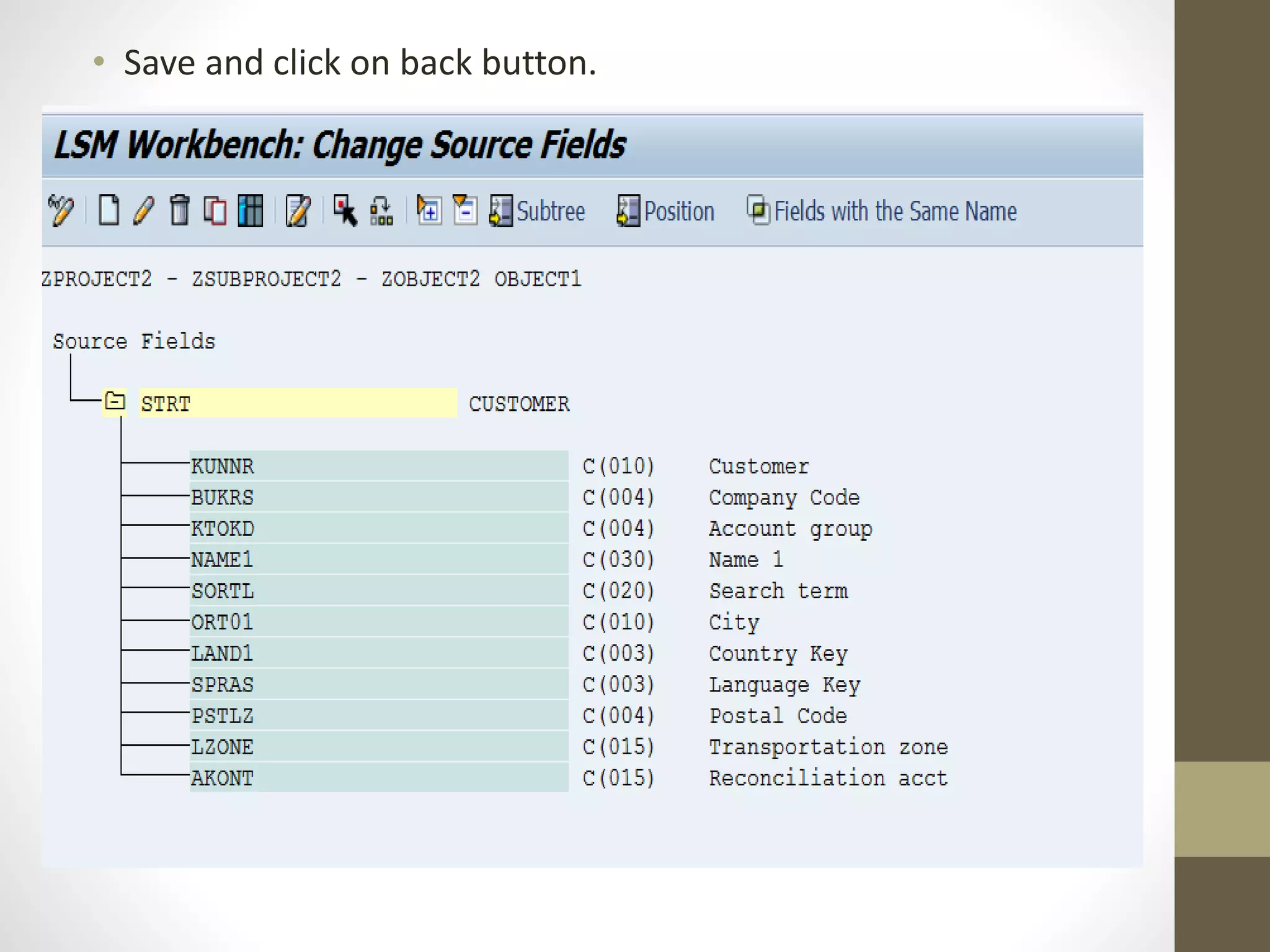The height and width of the screenshot is (952, 1270).
Task: Select the STRT source structure row
Action: click(x=298, y=404)
